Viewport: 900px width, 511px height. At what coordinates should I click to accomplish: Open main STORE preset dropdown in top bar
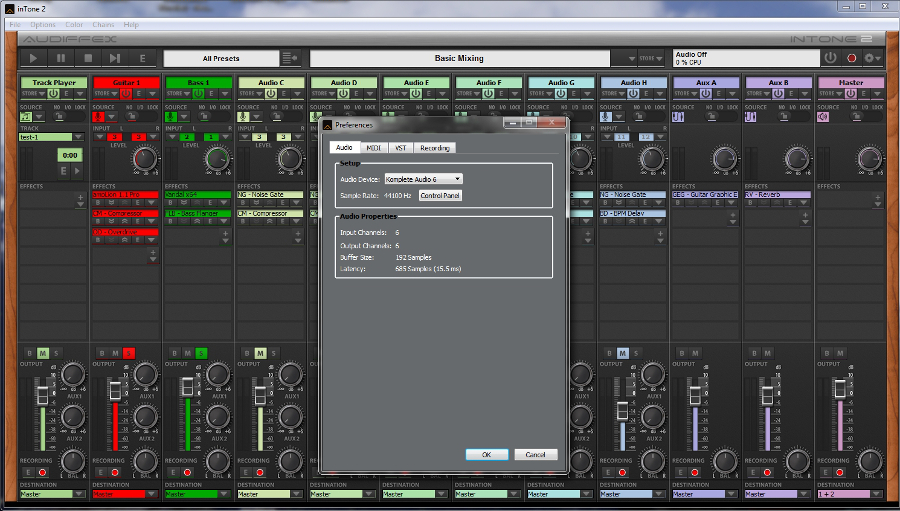click(650, 58)
